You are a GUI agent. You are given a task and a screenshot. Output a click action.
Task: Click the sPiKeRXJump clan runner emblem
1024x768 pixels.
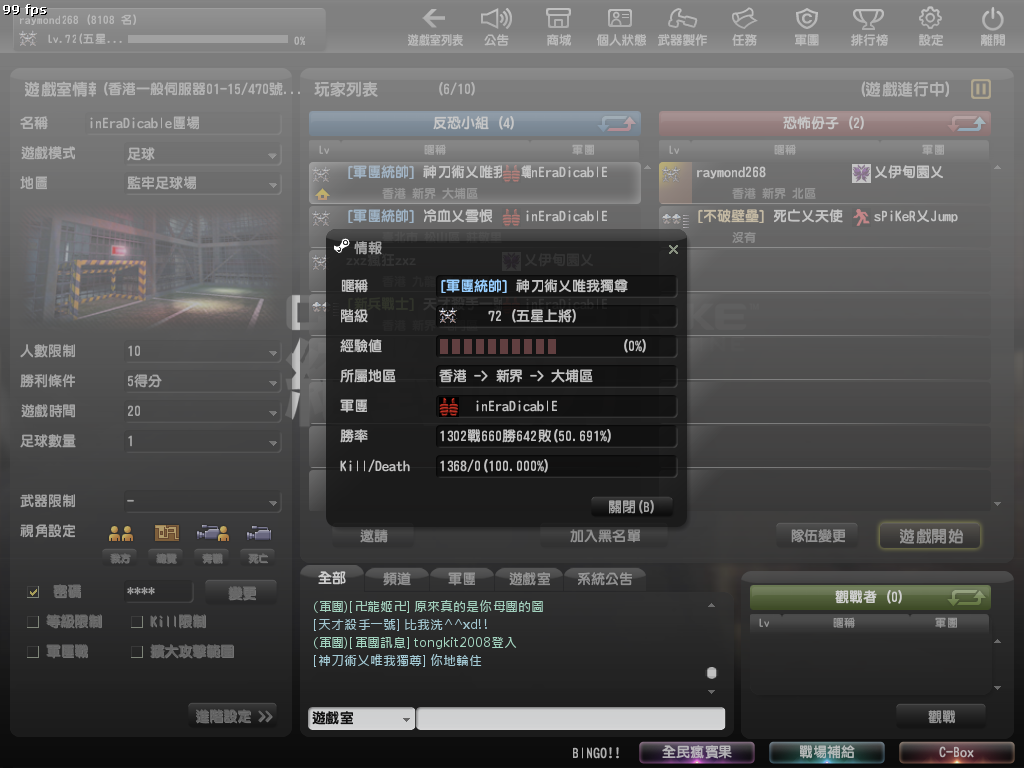861,217
